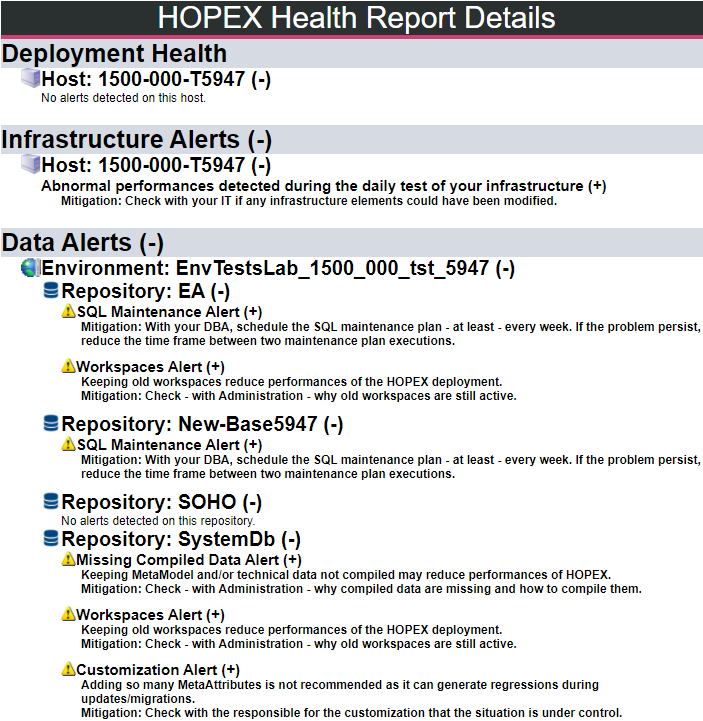703x721 pixels.
Task: Collapse the Data Alerts section
Action: pos(150,243)
